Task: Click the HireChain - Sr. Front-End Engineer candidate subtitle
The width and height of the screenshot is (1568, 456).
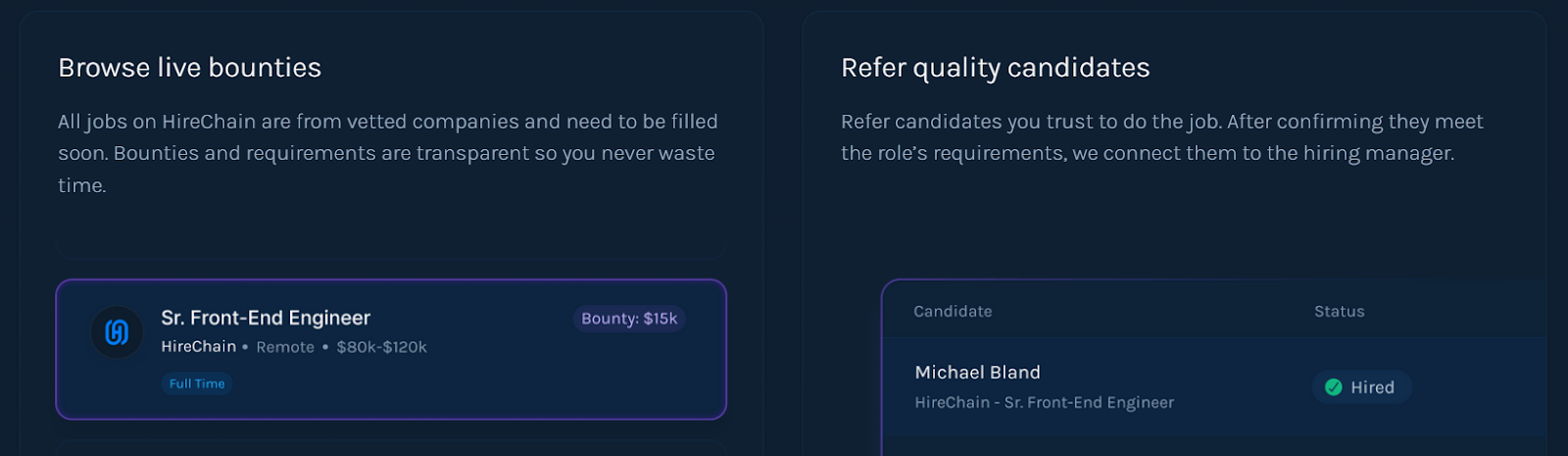Action: [x=1044, y=402]
